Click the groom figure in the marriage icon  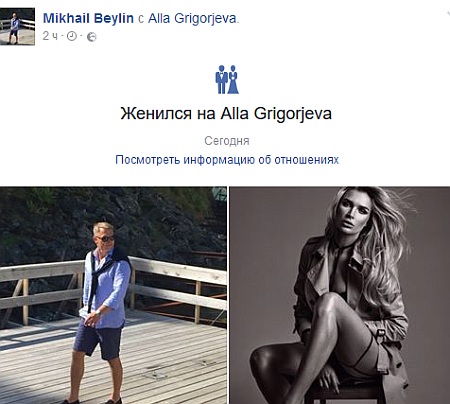221,79
